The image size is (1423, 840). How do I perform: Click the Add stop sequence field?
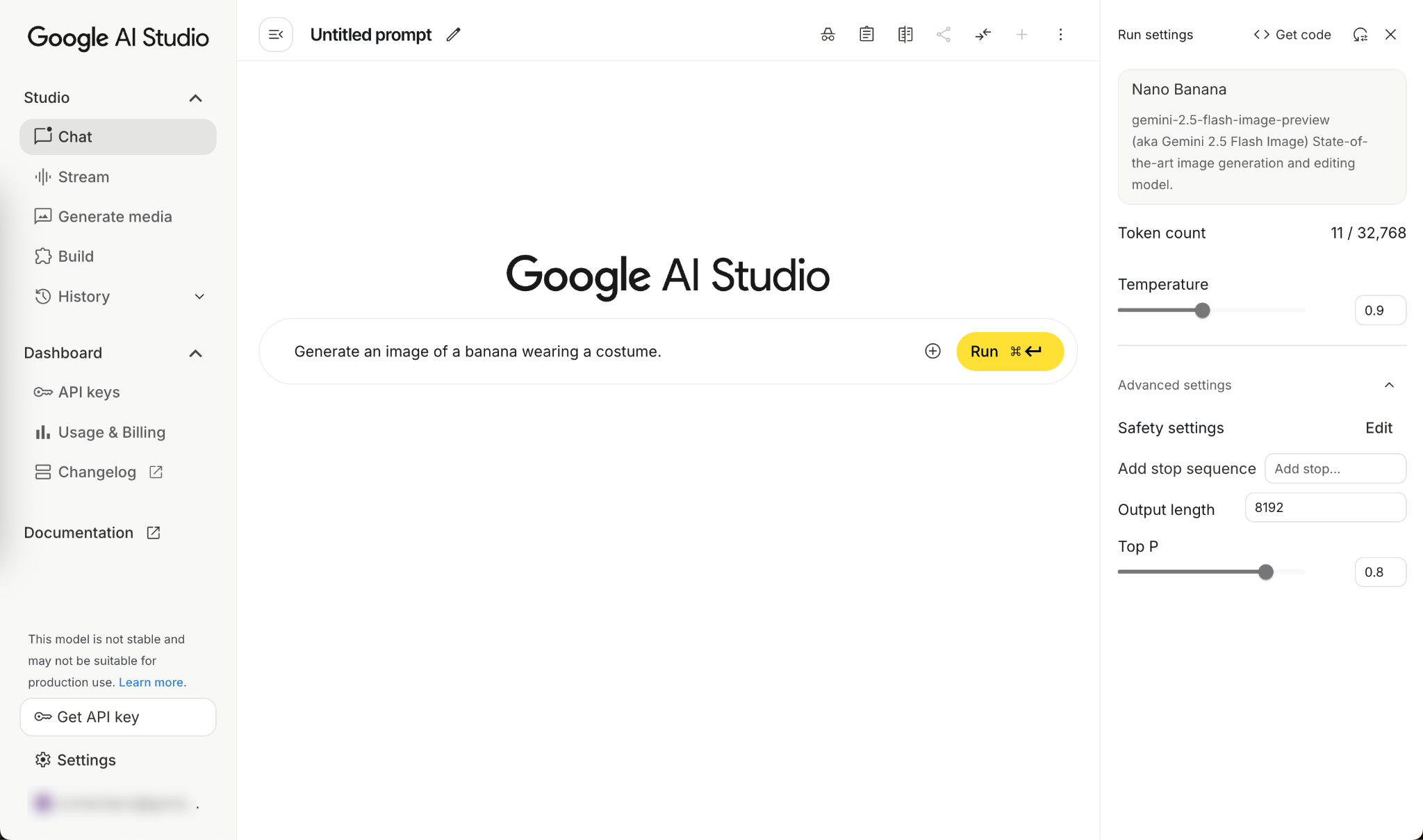click(1335, 469)
